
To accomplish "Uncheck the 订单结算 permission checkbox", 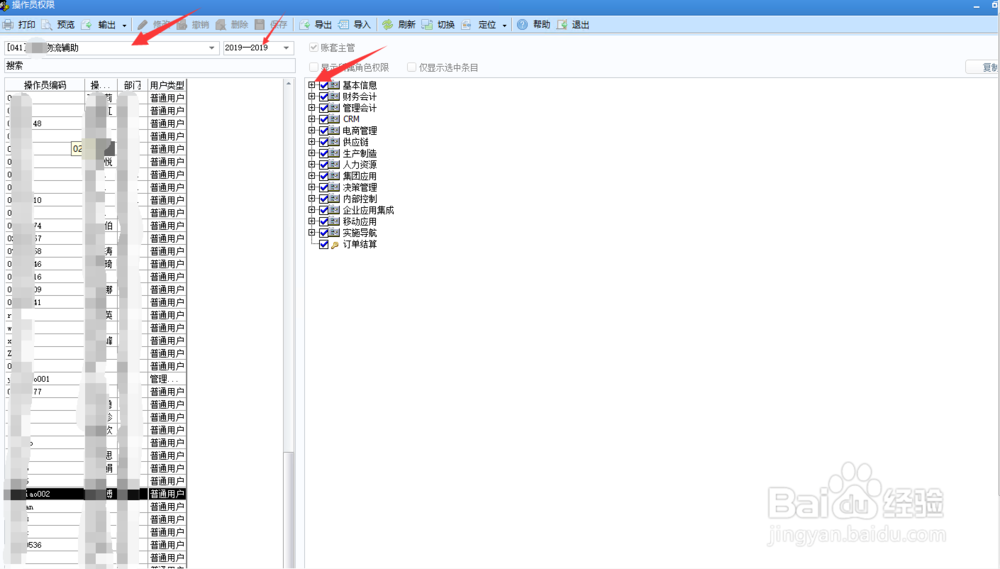I will (x=324, y=244).
